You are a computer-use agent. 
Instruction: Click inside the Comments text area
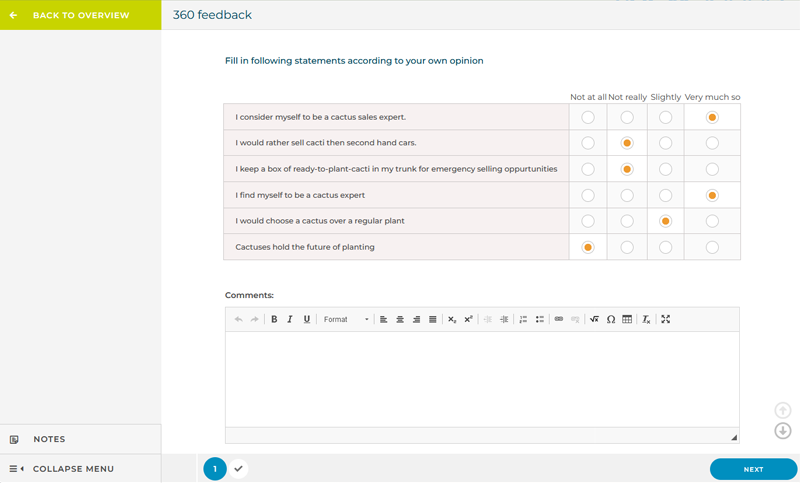(x=482, y=379)
